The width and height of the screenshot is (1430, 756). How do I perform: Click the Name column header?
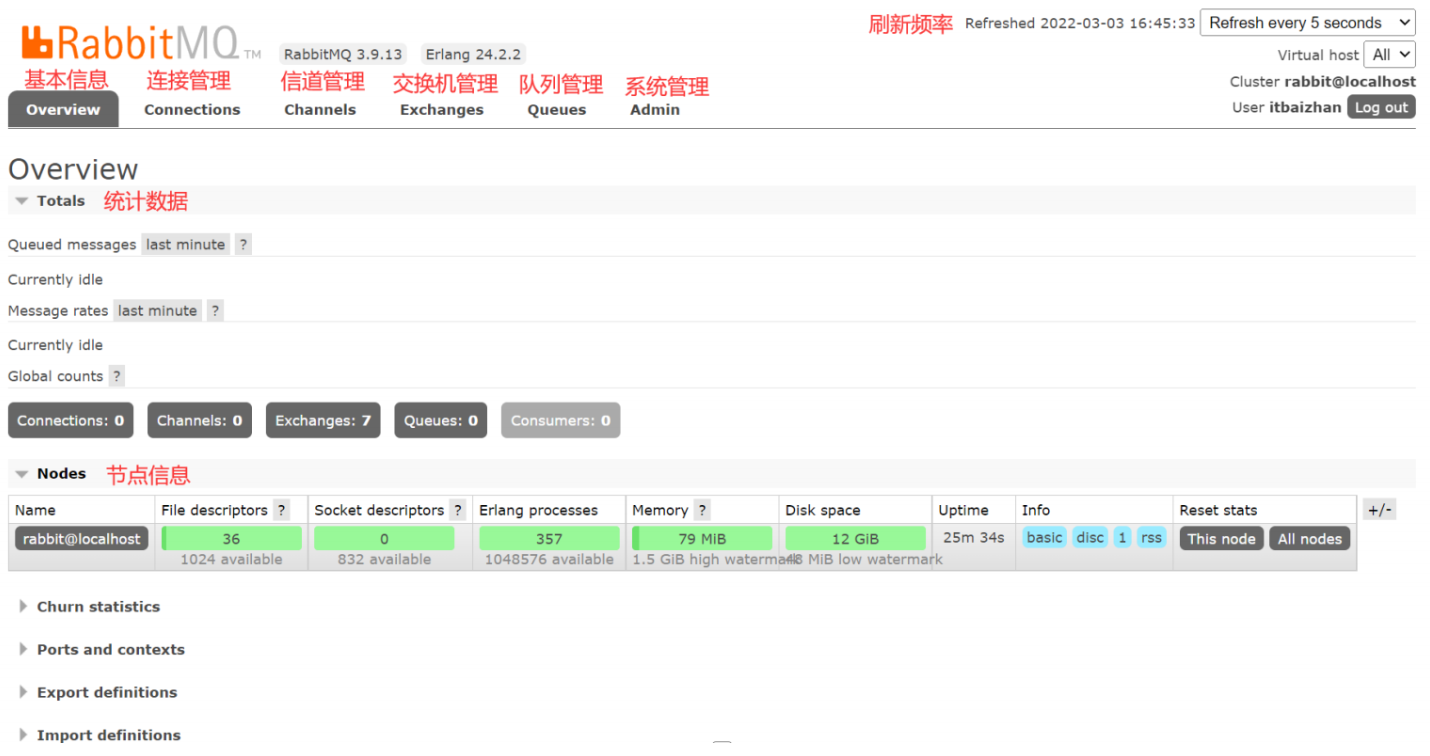pyautogui.click(x=35, y=510)
